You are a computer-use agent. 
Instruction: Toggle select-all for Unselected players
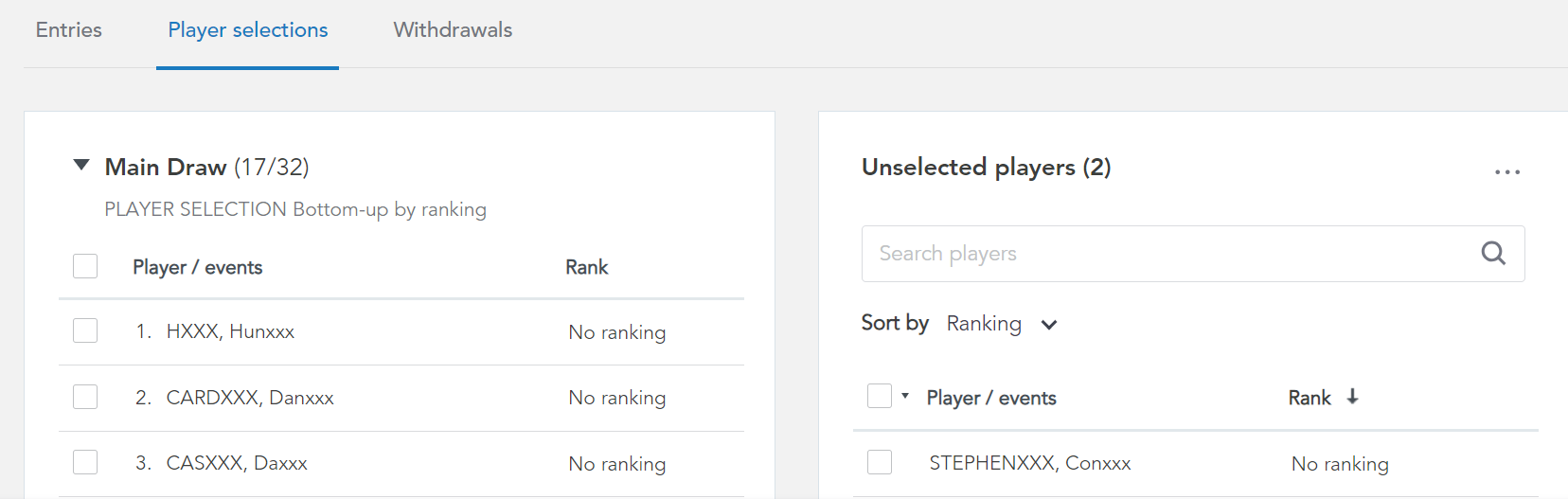(x=880, y=396)
